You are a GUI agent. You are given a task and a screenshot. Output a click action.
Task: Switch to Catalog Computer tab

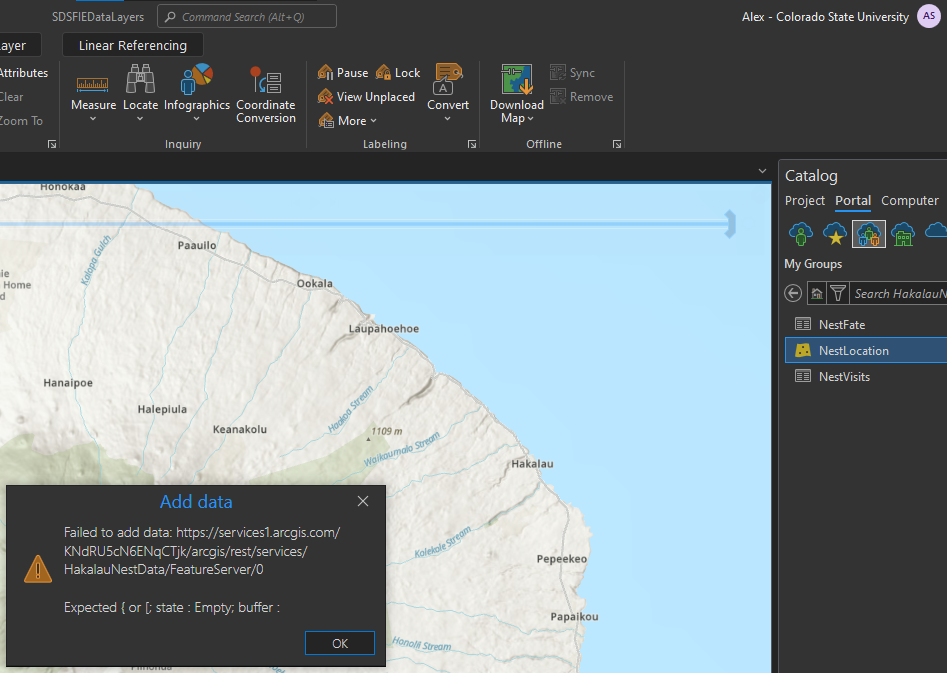(910, 201)
